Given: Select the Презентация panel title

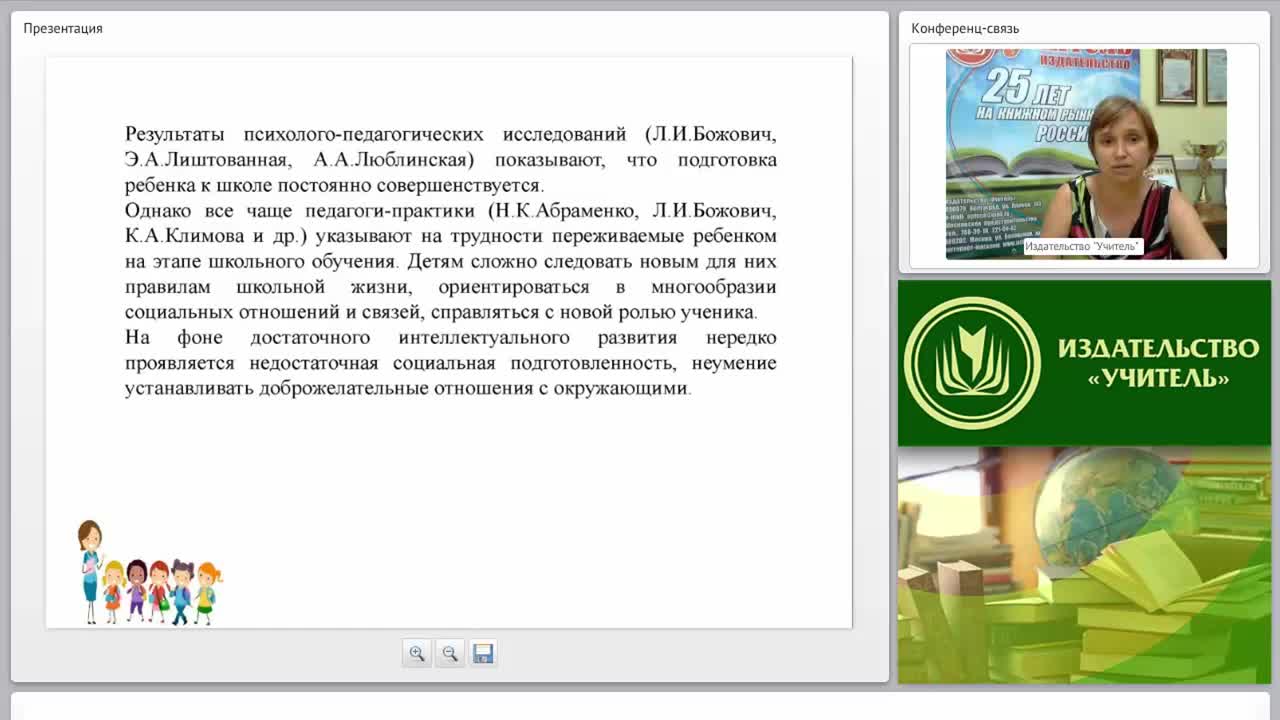Looking at the screenshot, I should tap(63, 28).
